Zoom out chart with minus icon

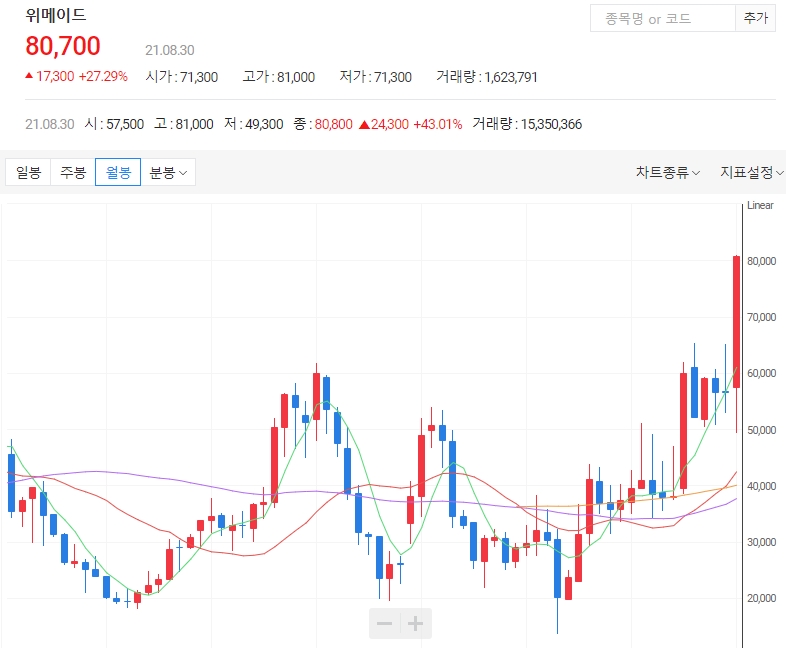[384, 623]
